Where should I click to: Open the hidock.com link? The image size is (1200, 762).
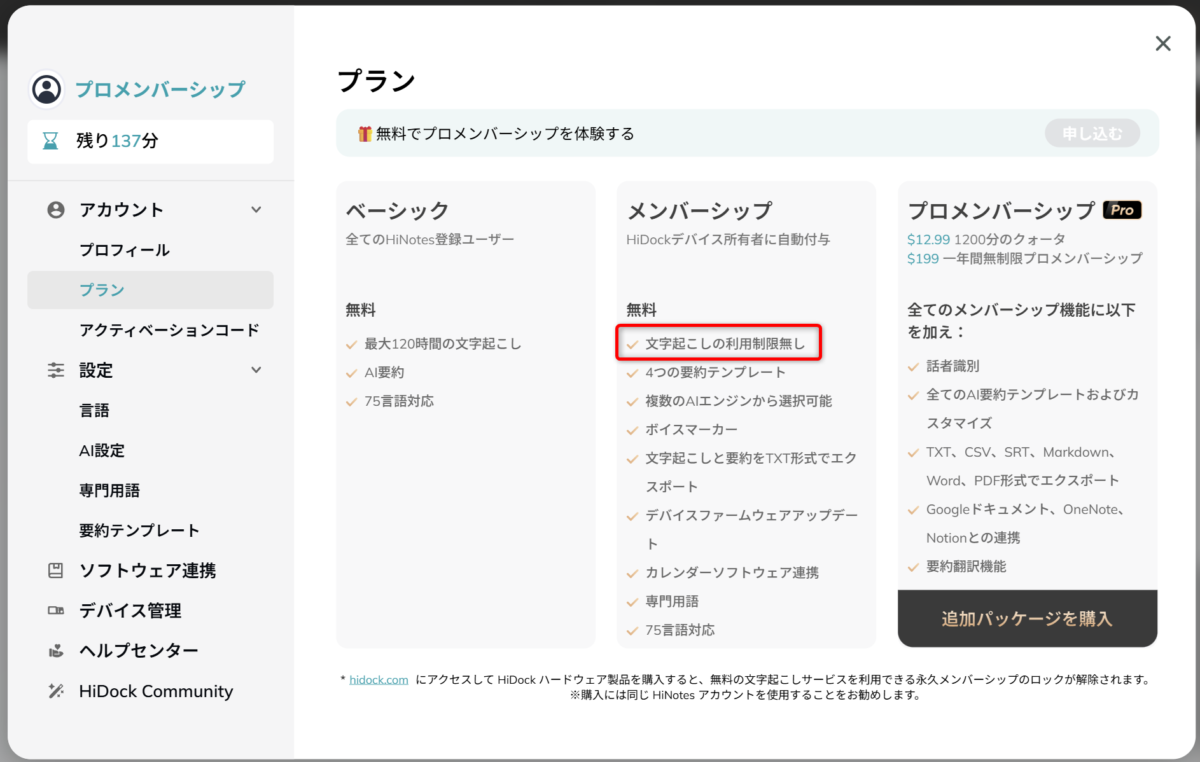pos(379,680)
